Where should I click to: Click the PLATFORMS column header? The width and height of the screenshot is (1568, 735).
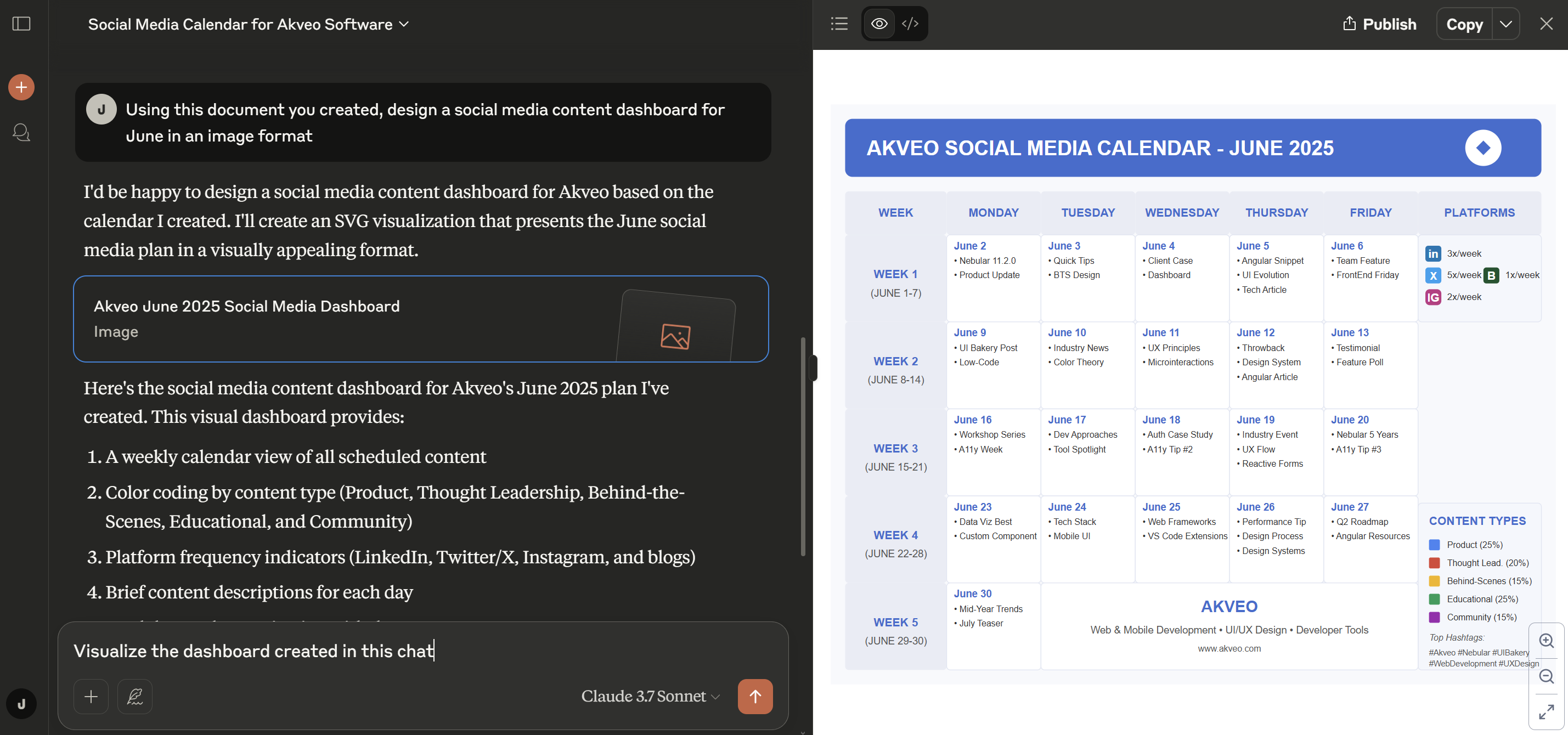tap(1479, 212)
